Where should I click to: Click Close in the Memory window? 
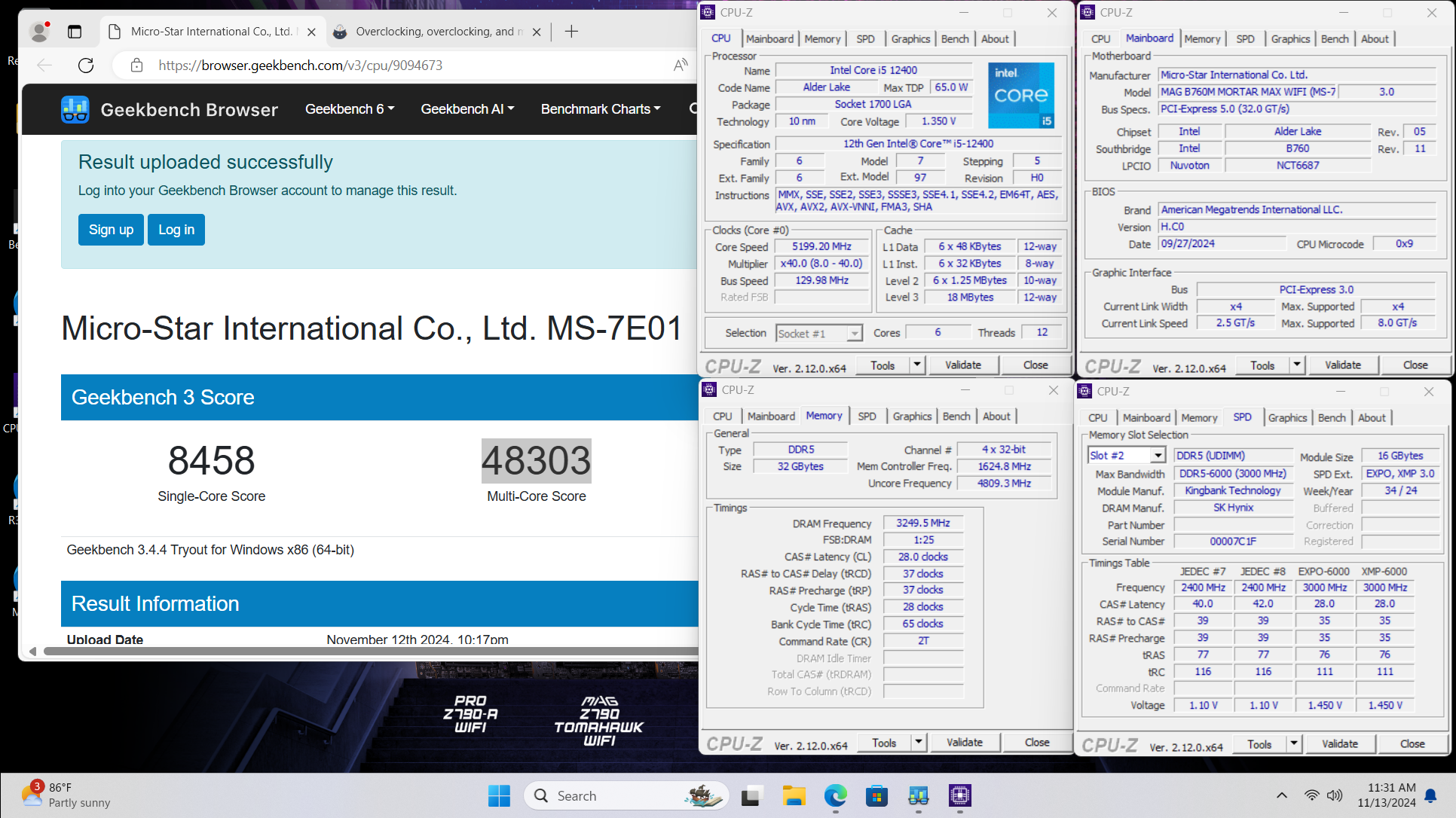1037,742
